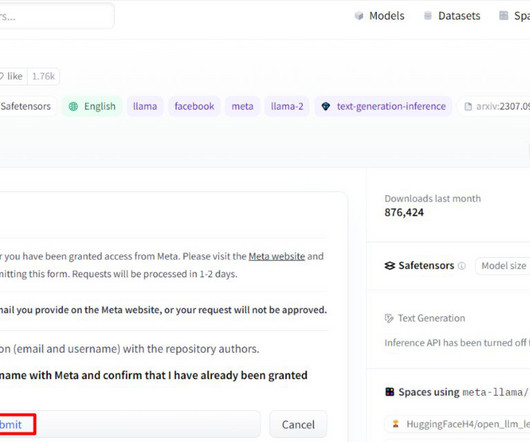The width and height of the screenshot is (530, 442).
Task: Click the Safetensors info icon
Action: [462, 266]
